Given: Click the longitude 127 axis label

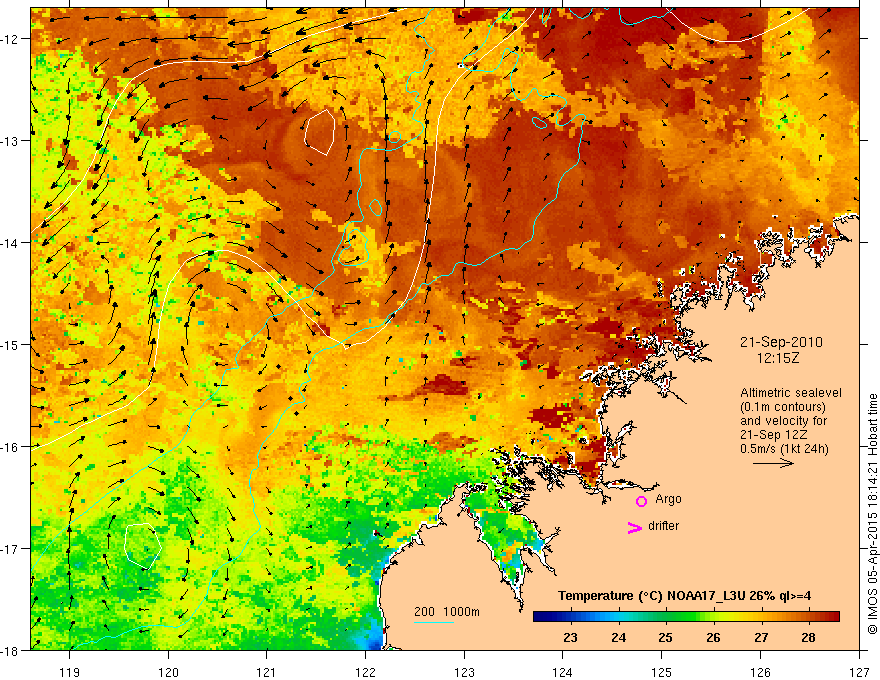Looking at the screenshot, I should point(859,672).
